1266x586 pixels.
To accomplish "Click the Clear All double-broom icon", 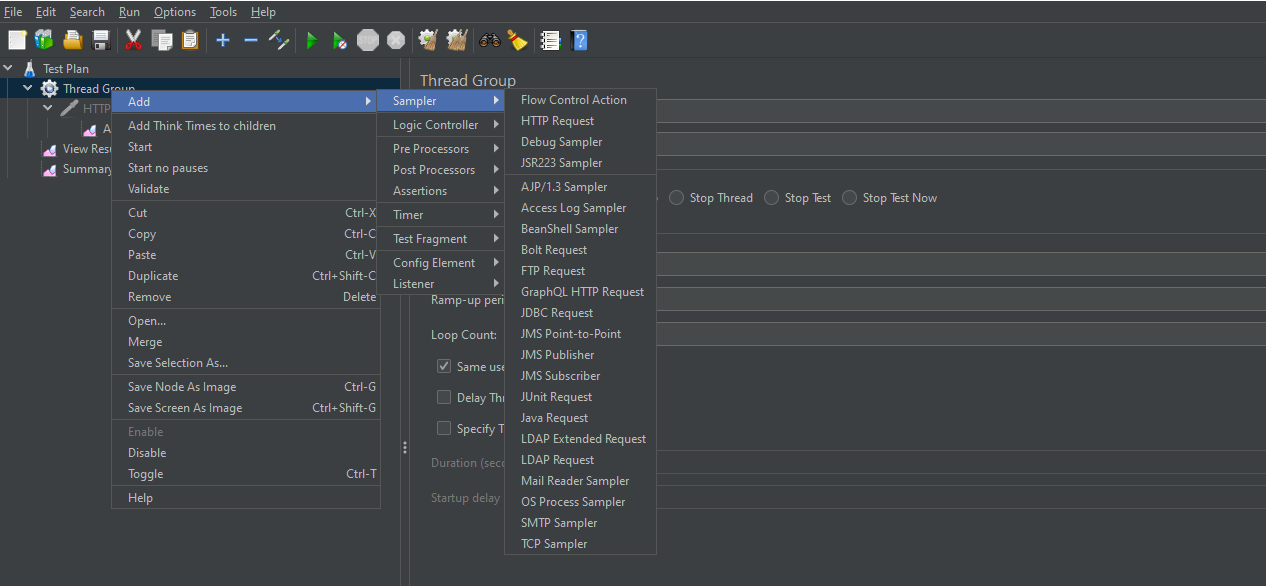I will click(x=457, y=40).
